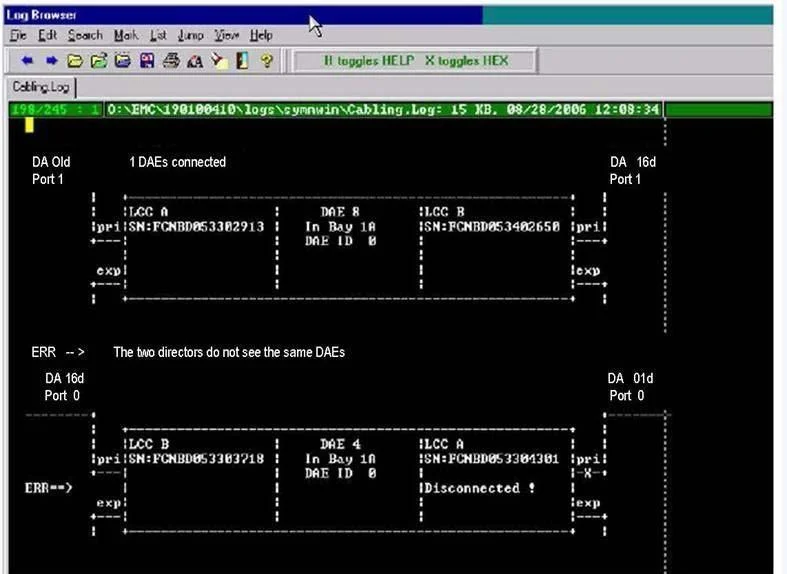Open the View menu
The width and height of the screenshot is (787, 574).
tap(226, 35)
